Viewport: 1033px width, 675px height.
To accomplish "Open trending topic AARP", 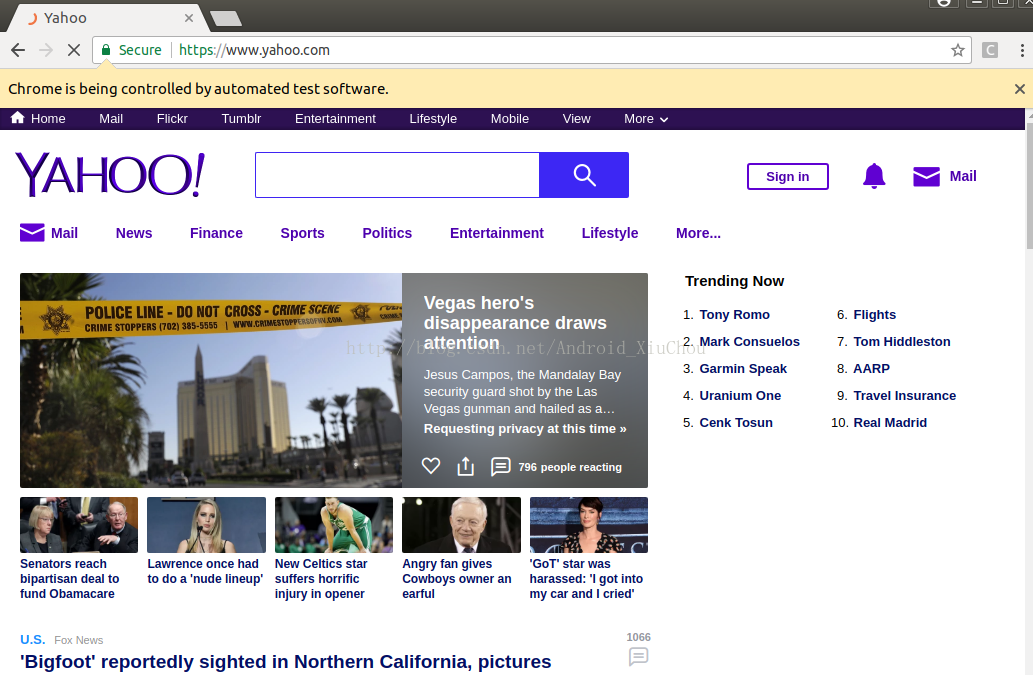I will (871, 369).
